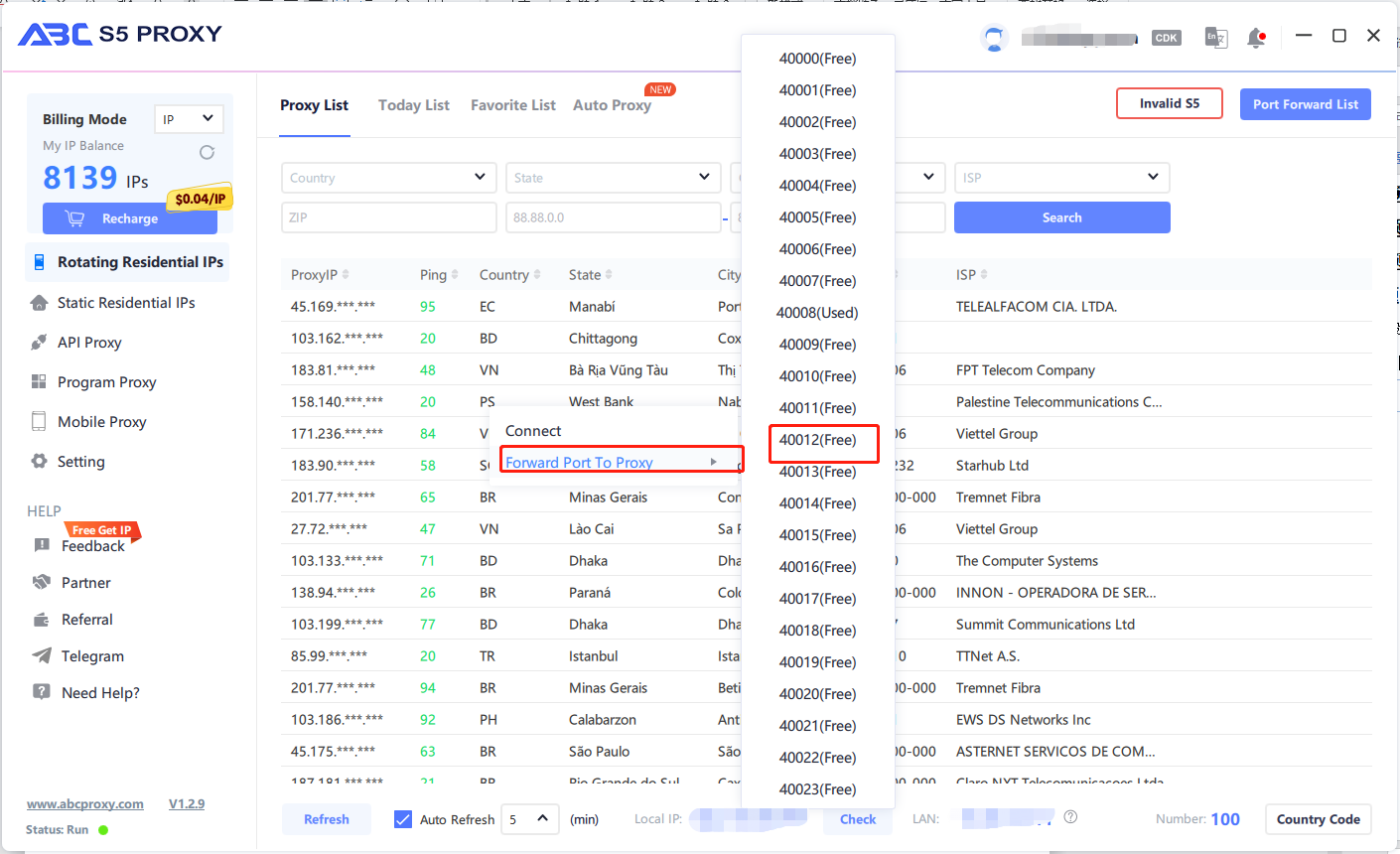Click the Rotating Residential IPs label
The width and height of the screenshot is (1400, 854).
click(x=140, y=262)
